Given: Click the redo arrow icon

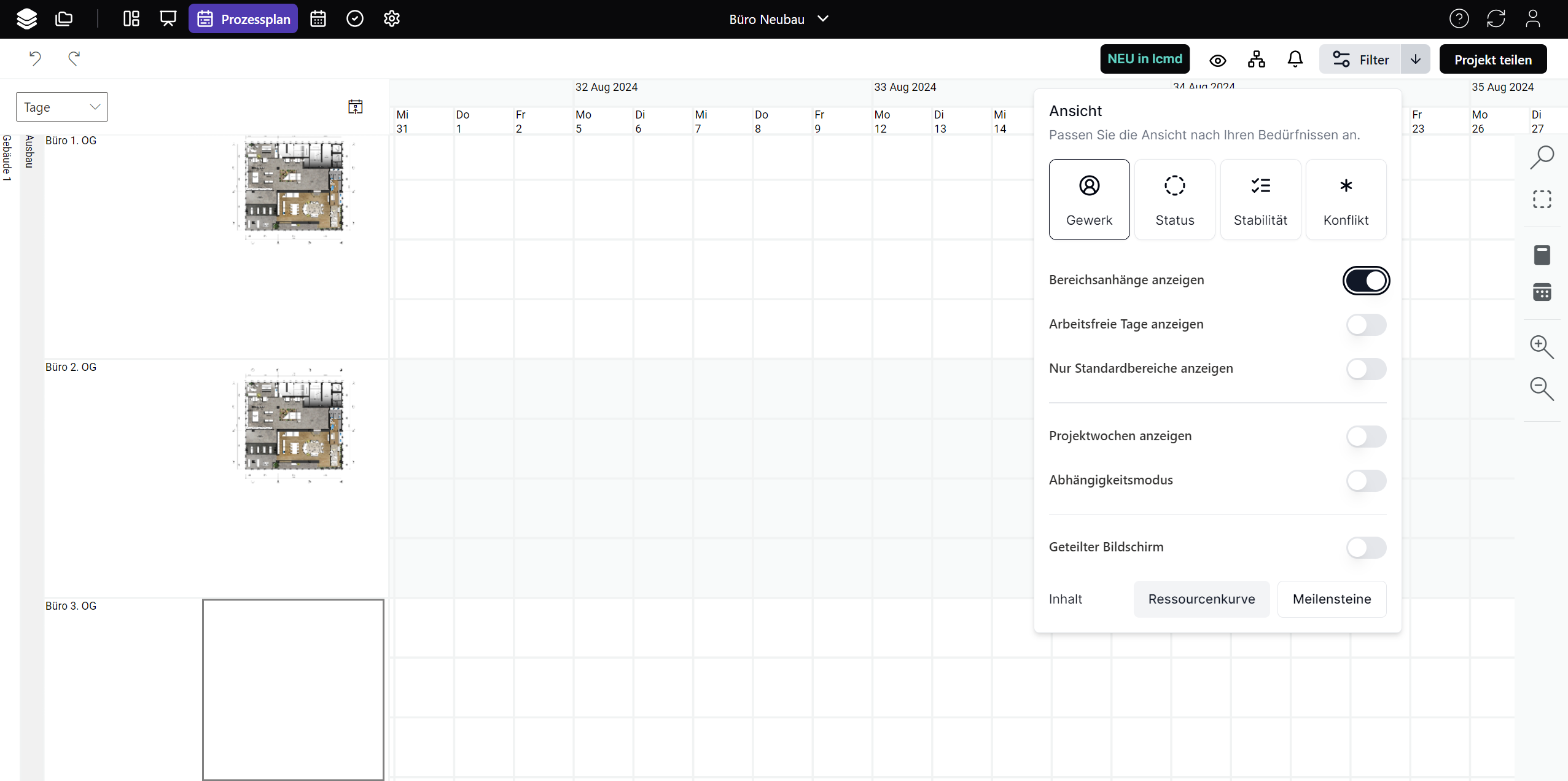Looking at the screenshot, I should coord(74,59).
